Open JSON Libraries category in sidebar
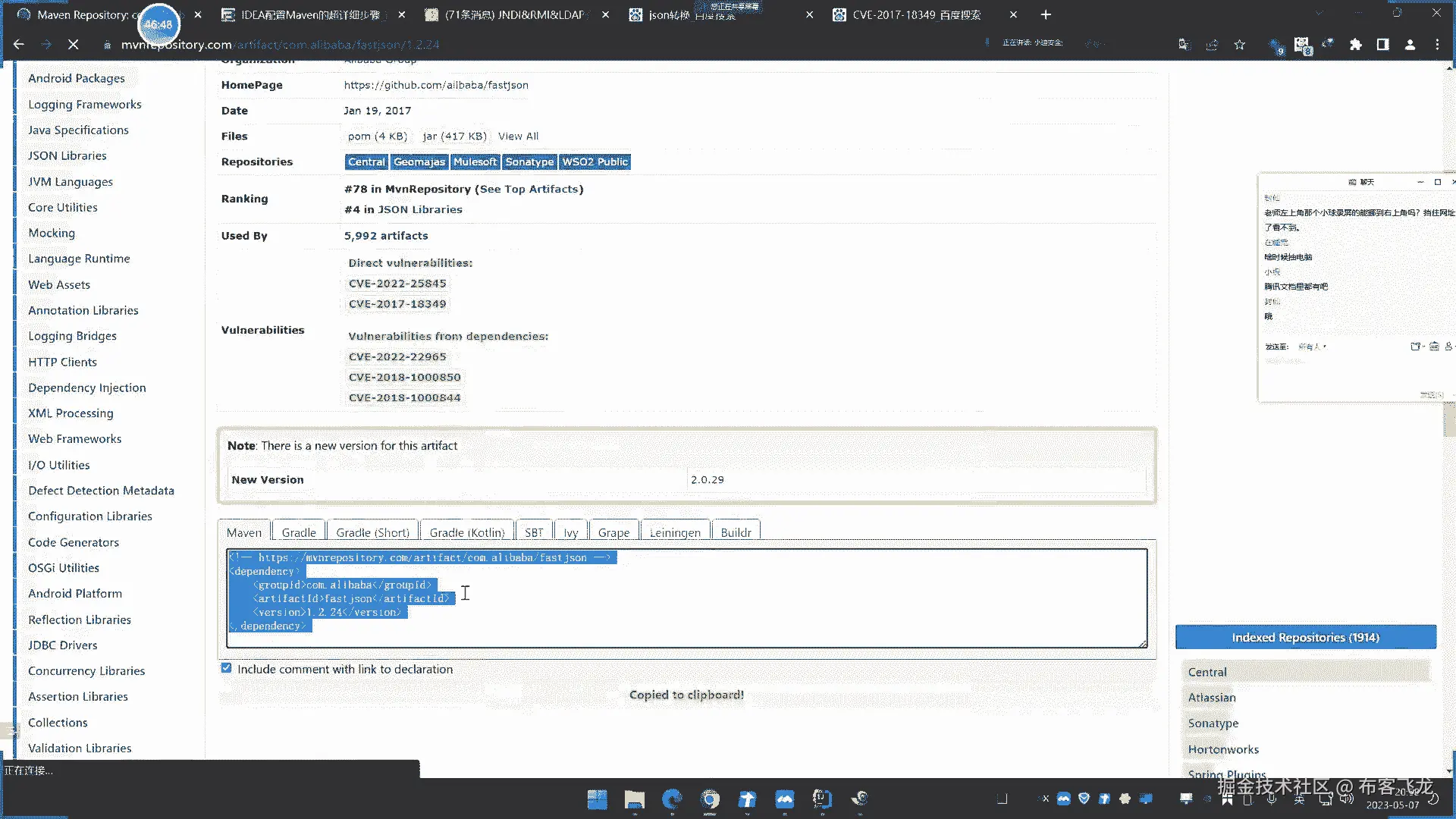Image resolution: width=1456 pixels, height=819 pixels. point(67,155)
